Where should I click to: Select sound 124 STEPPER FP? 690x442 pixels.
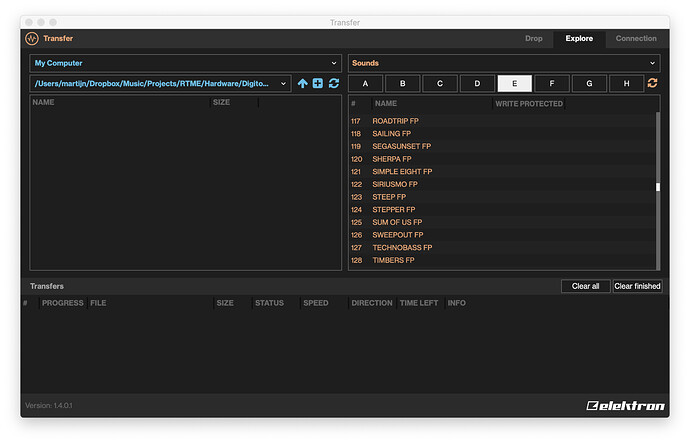click(502, 210)
